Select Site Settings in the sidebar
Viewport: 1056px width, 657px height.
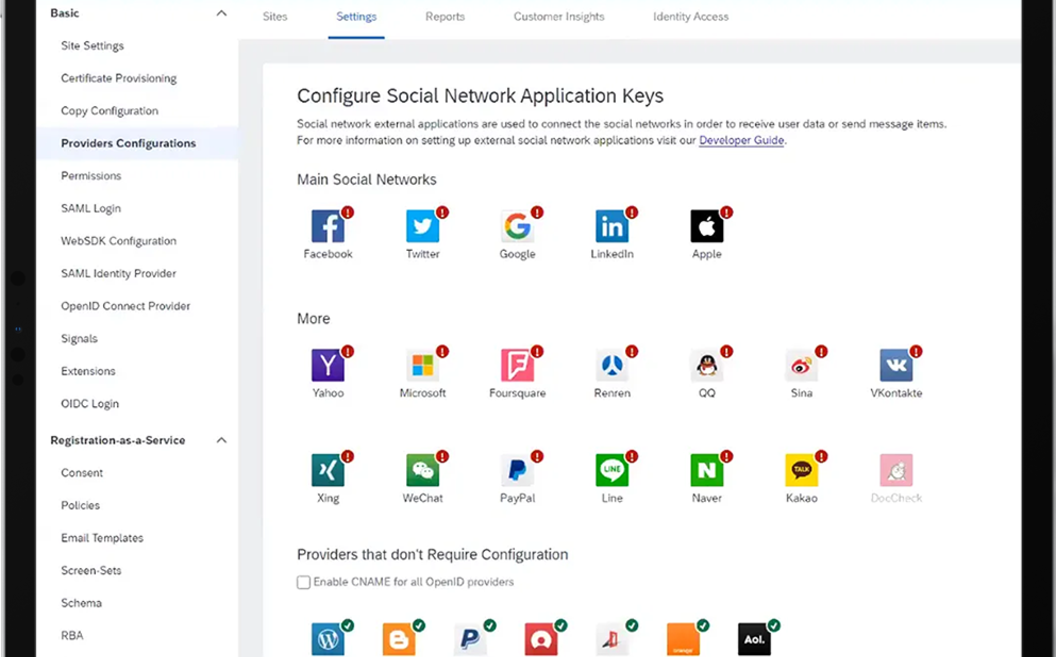[x=92, y=46]
